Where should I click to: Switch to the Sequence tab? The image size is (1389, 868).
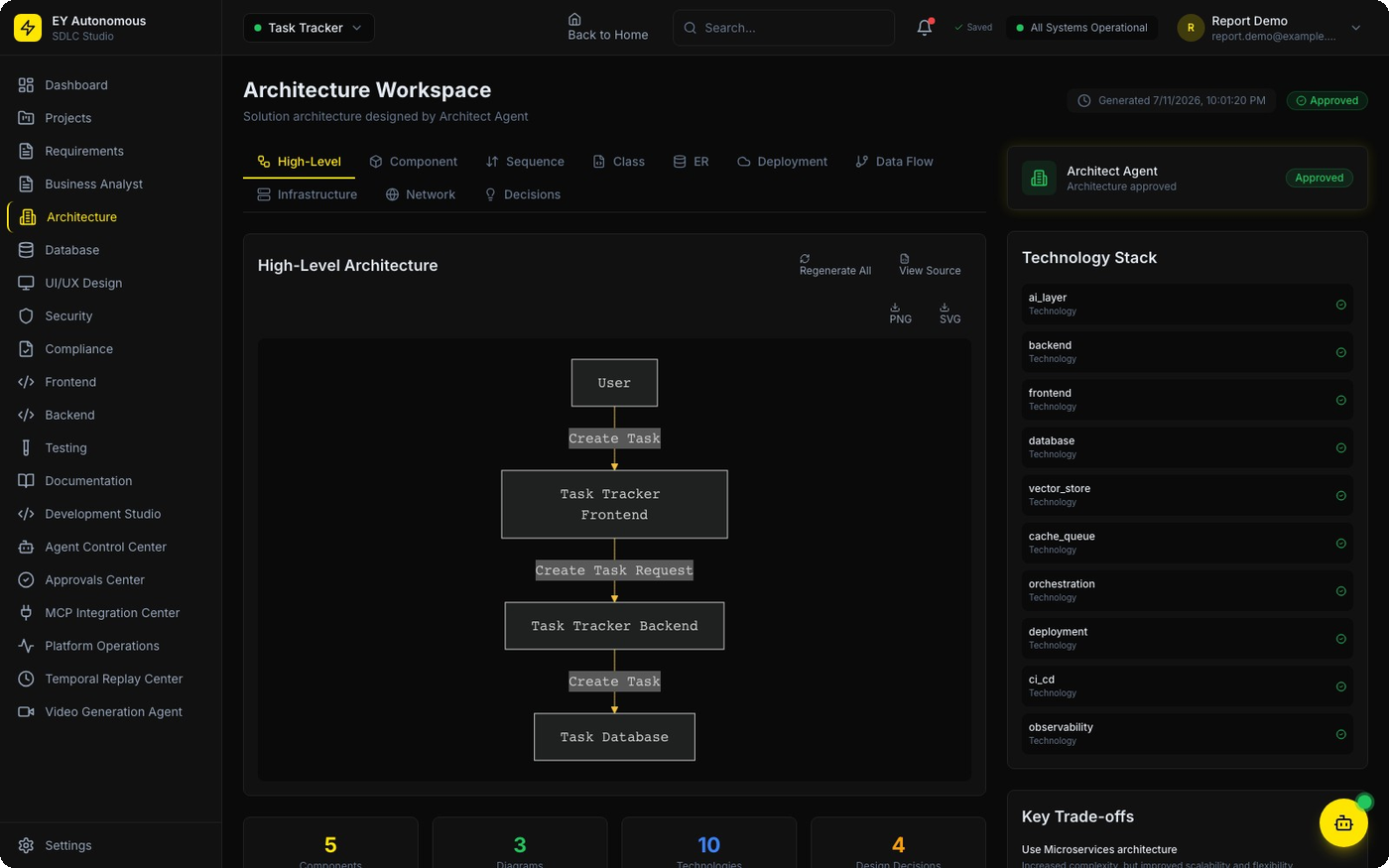tap(525, 162)
